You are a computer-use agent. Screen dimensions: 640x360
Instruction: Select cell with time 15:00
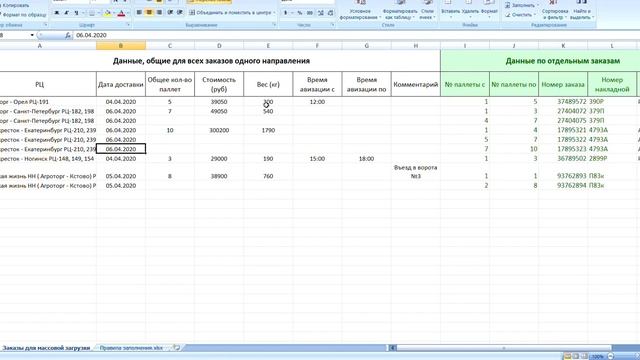tap(317, 158)
